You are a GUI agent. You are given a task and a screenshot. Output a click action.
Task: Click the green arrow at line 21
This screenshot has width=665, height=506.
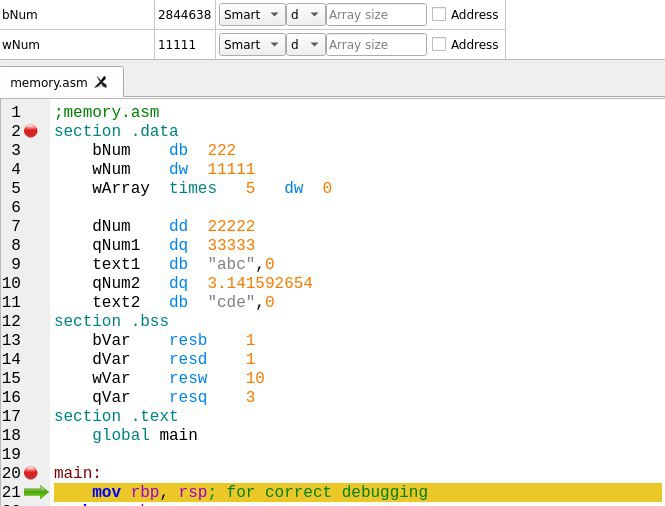click(x=36, y=492)
